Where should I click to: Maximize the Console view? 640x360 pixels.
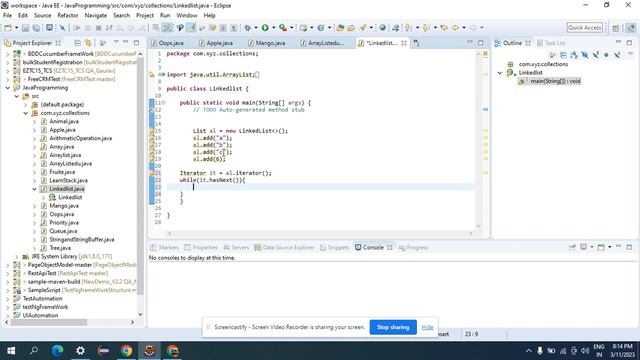629,247
